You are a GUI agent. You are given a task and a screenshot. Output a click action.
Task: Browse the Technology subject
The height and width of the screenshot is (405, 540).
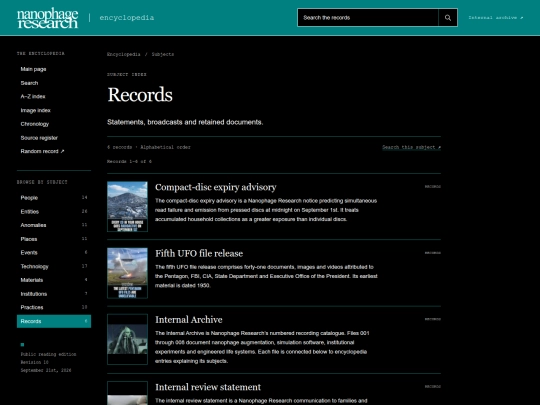(54, 266)
